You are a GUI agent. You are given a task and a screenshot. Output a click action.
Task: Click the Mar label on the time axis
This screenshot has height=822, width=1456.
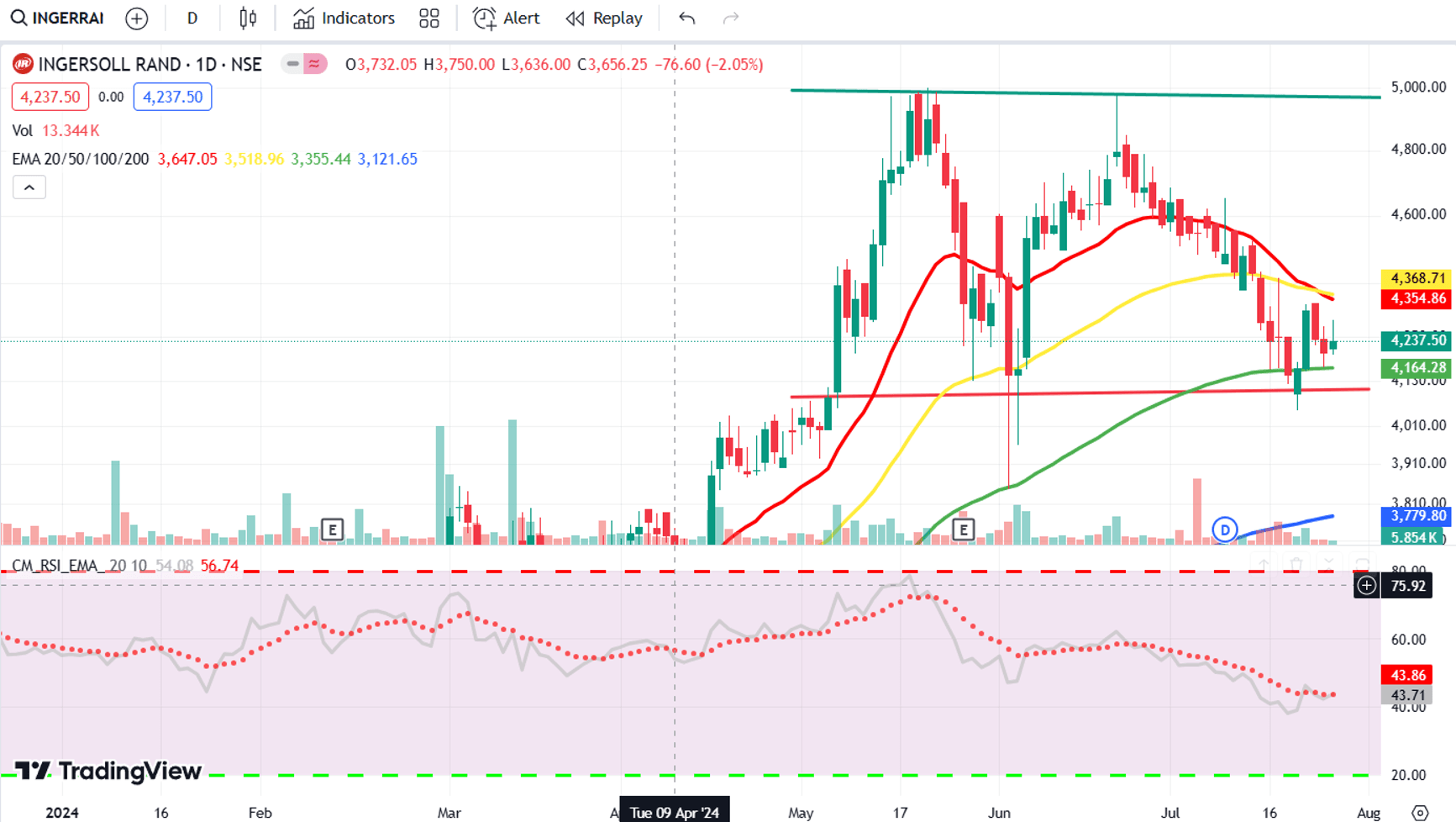tap(449, 813)
